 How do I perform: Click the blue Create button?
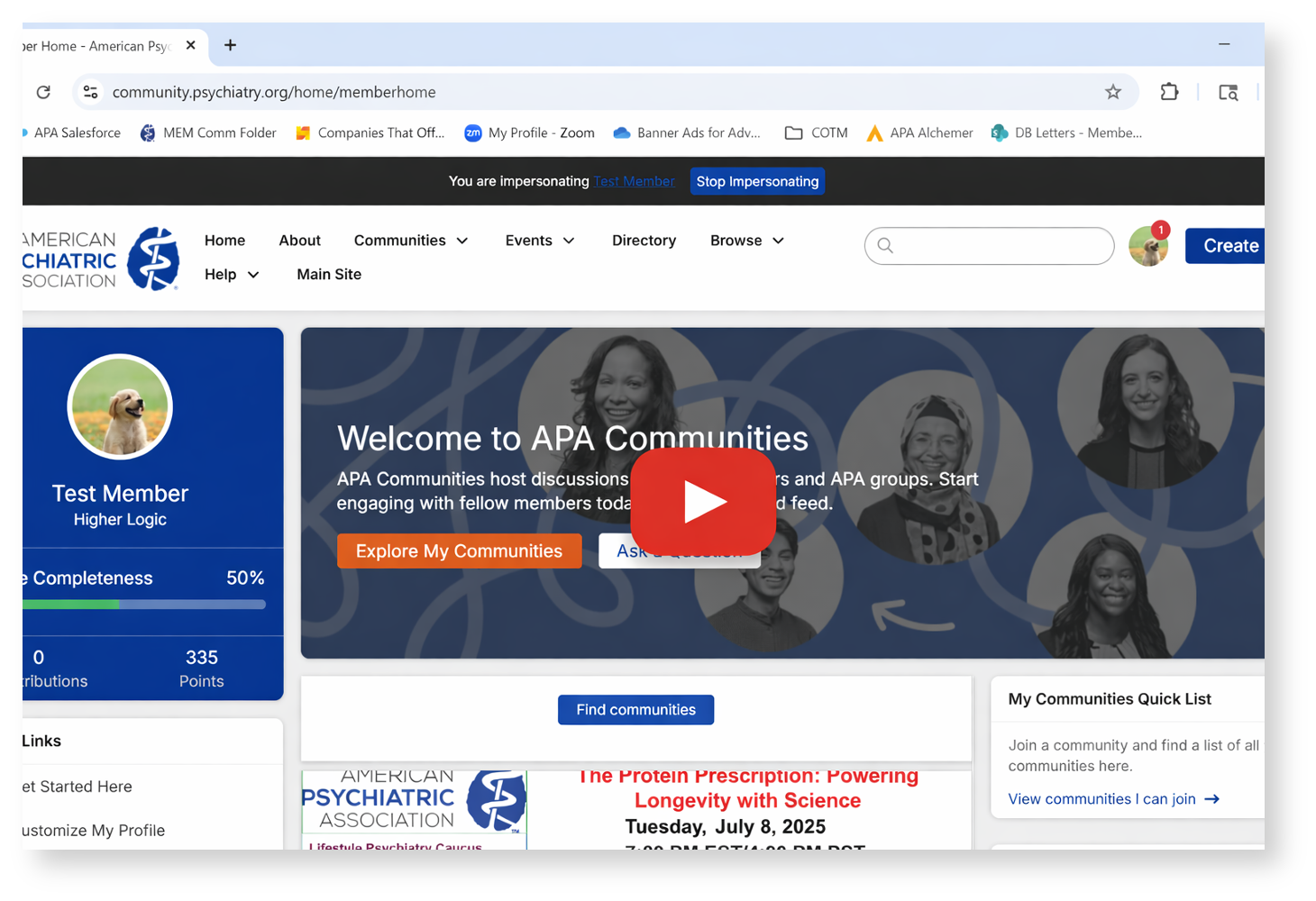pos(1225,246)
